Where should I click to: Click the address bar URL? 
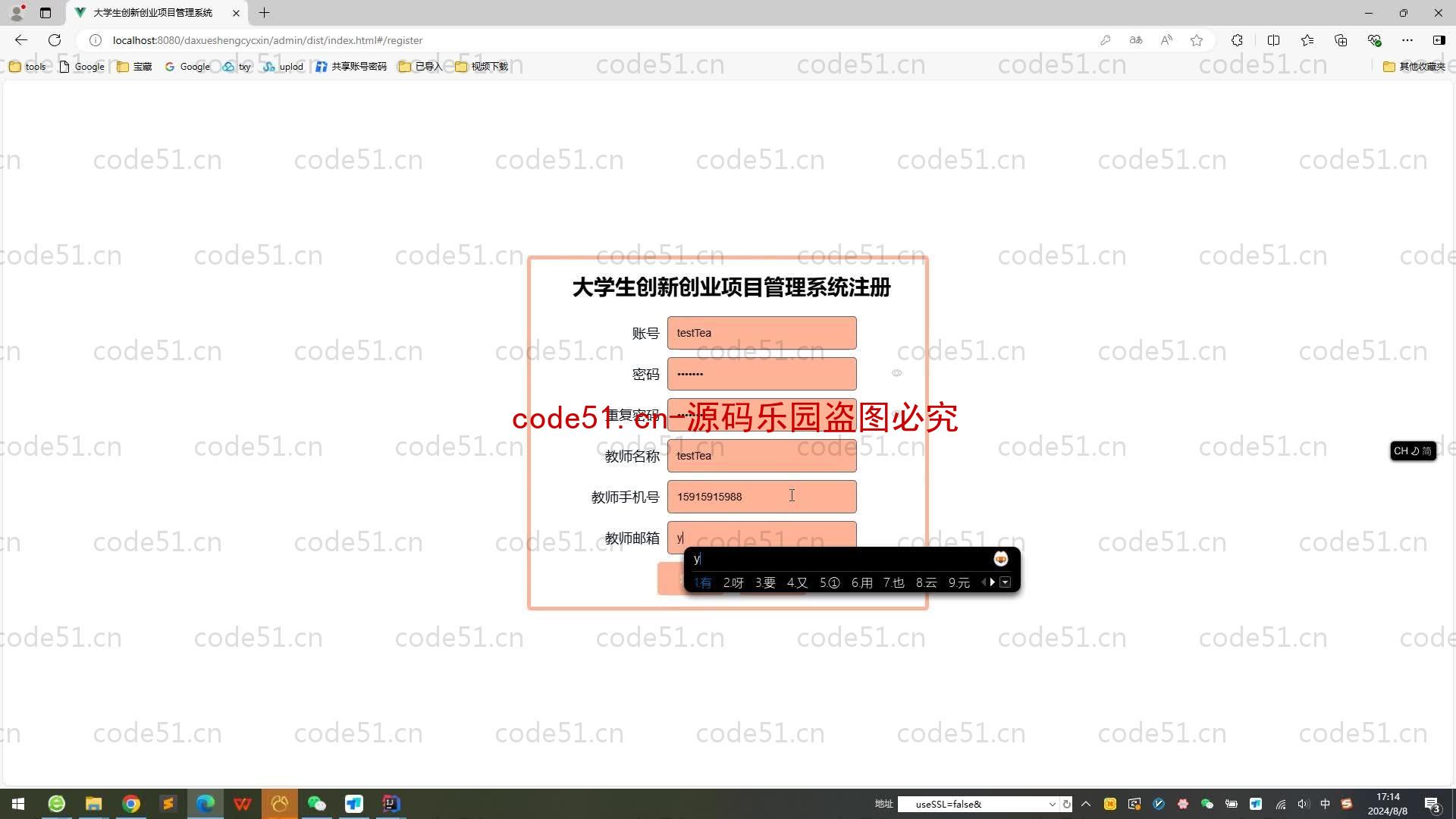point(268,40)
